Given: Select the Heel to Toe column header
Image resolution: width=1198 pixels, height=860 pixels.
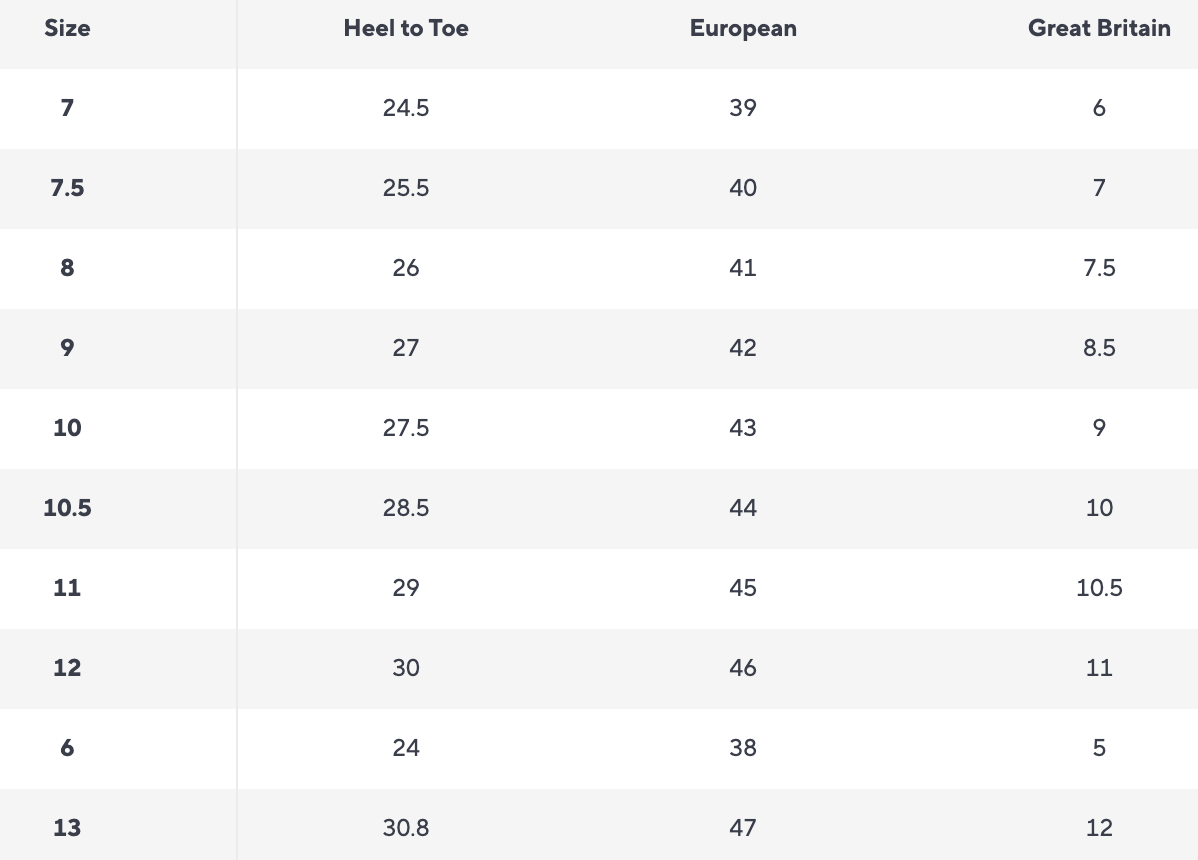Looking at the screenshot, I should [x=406, y=28].
